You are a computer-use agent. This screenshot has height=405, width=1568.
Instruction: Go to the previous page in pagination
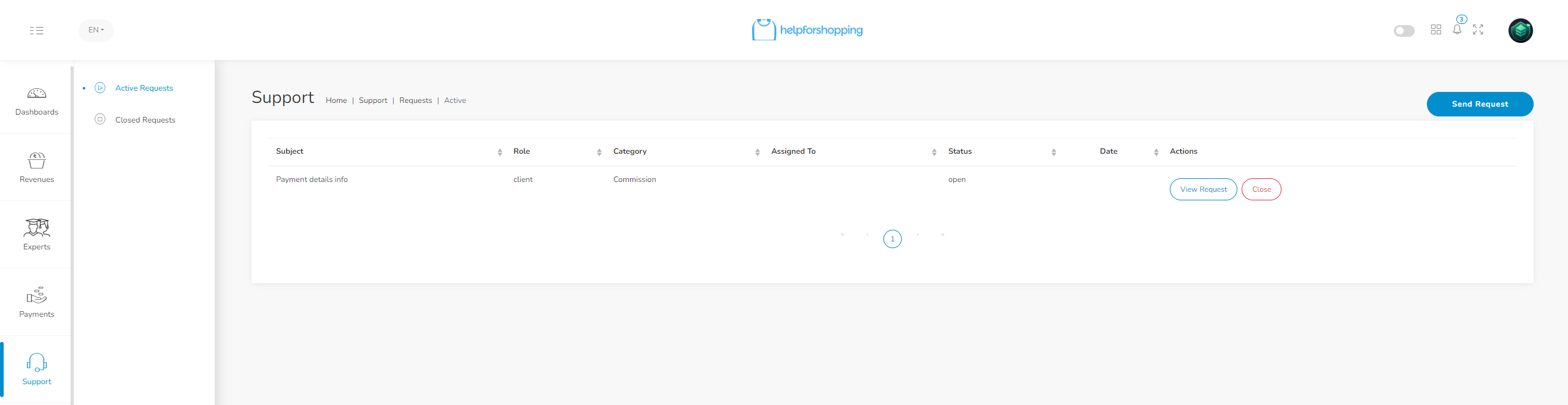tap(867, 235)
